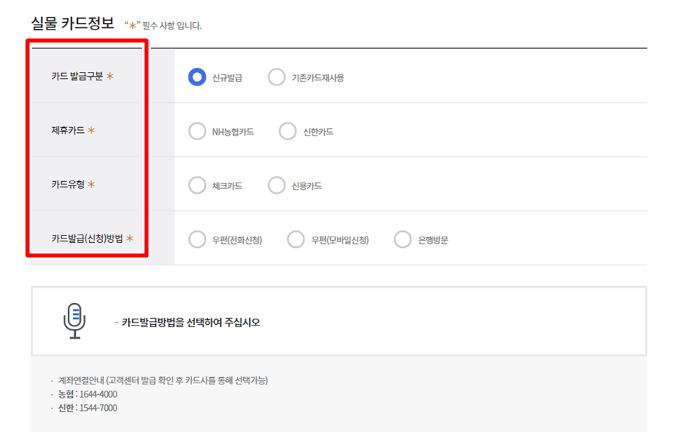
Task: Pick the 은행방문 radio option
Action: pyautogui.click(x=403, y=239)
